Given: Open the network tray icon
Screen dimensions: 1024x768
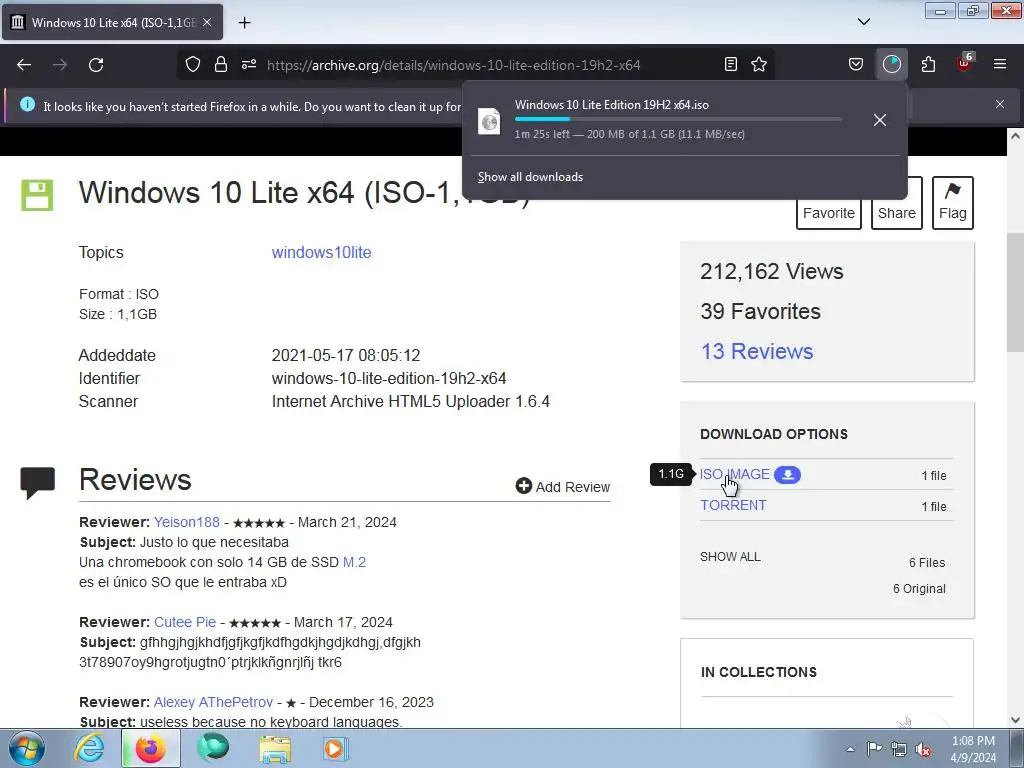Looking at the screenshot, I should (899, 749).
